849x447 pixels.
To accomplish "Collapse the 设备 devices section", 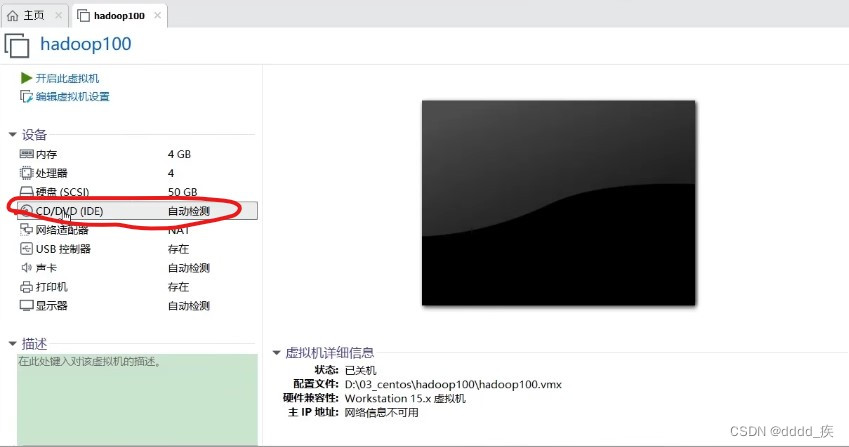I will click(x=12, y=134).
